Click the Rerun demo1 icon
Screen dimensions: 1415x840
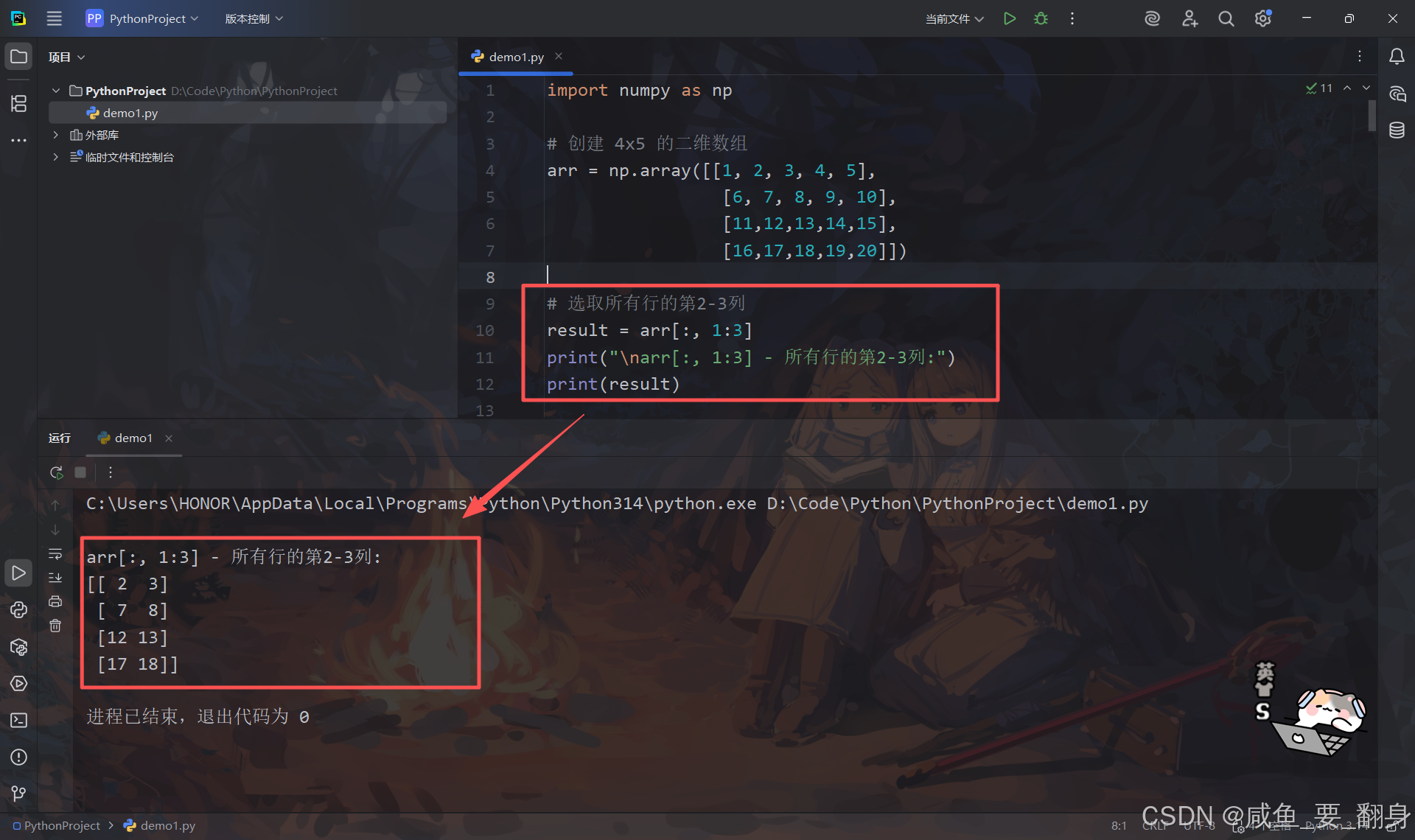coord(56,472)
